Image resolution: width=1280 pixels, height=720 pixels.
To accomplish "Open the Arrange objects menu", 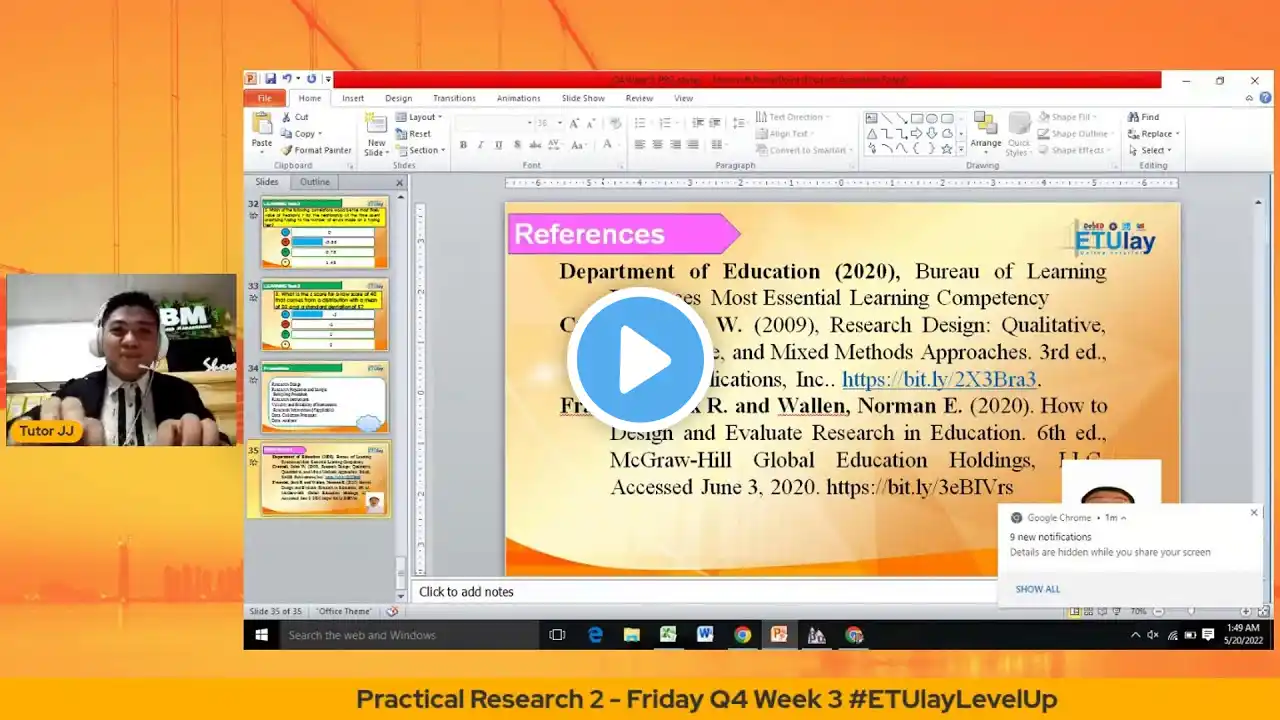I will [986, 133].
